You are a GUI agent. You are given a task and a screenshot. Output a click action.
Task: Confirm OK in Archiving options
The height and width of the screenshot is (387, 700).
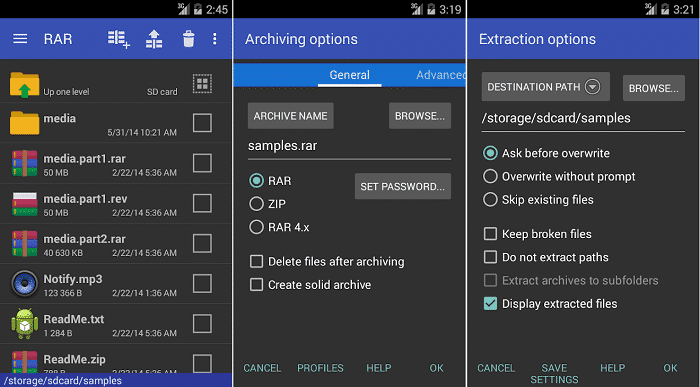437,368
